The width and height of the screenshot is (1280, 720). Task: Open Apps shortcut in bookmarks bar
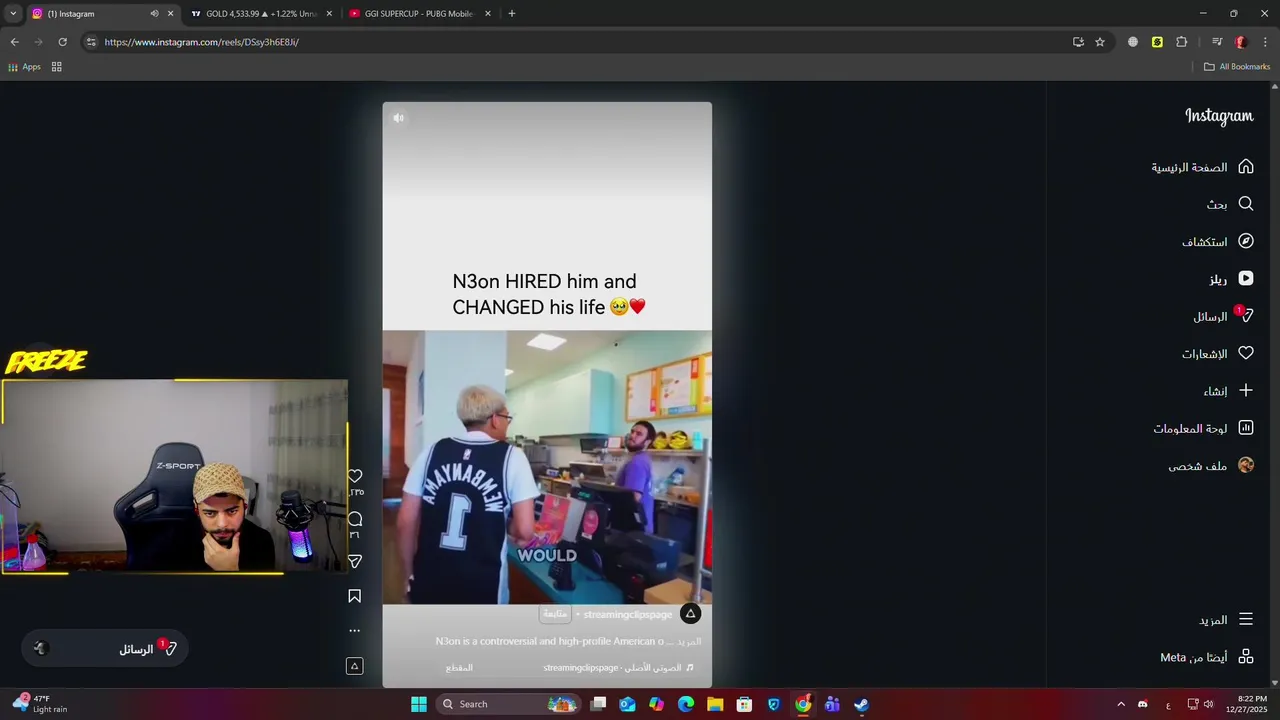click(24, 67)
